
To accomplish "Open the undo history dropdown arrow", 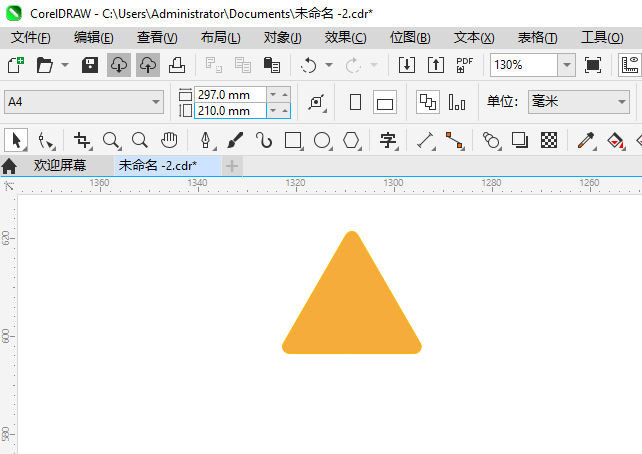I will click(329, 65).
